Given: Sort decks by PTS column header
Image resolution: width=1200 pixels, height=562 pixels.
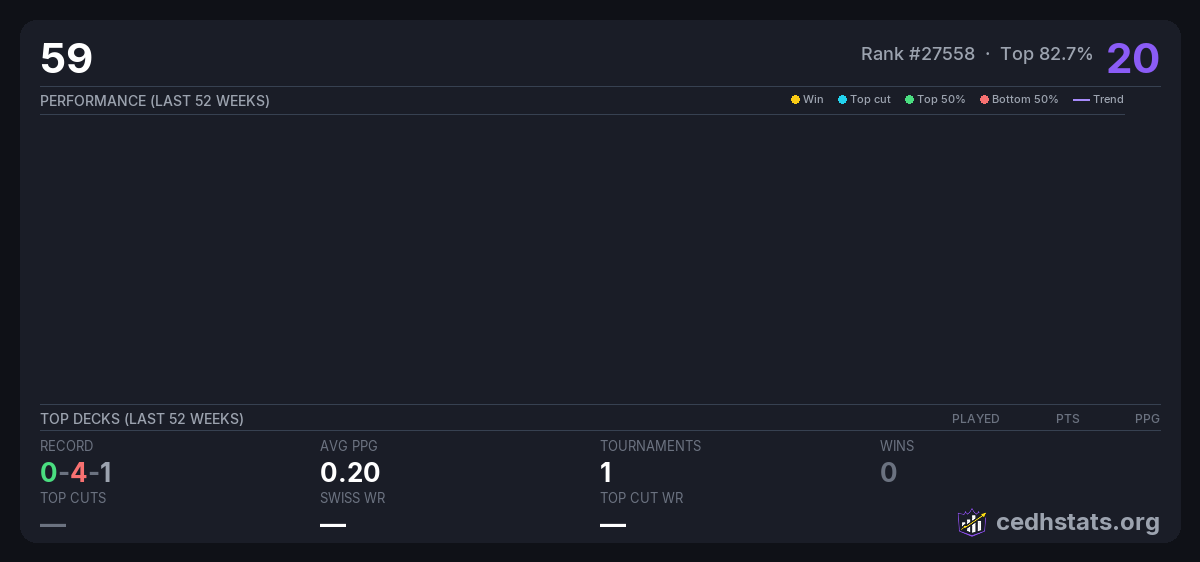Looking at the screenshot, I should coord(1067,419).
